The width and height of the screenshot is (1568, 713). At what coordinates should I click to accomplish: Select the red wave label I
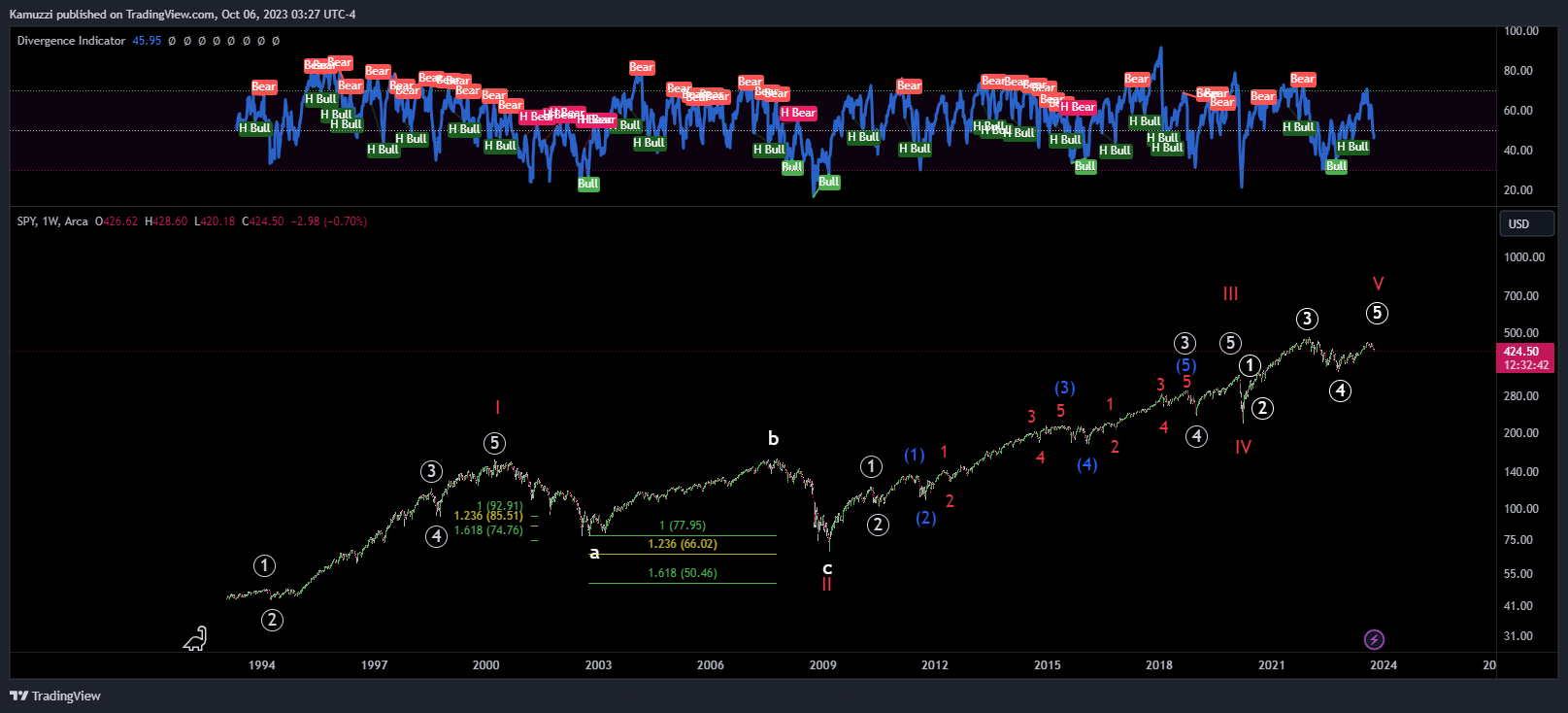point(497,407)
